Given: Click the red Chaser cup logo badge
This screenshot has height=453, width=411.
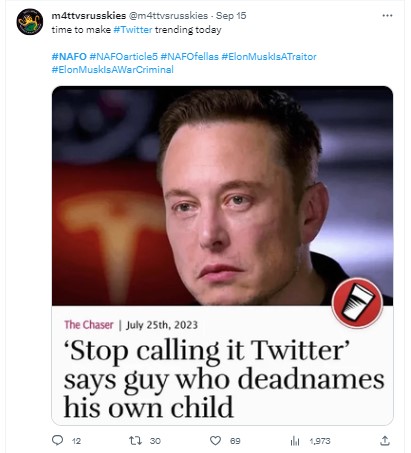Looking at the screenshot, I should (357, 303).
